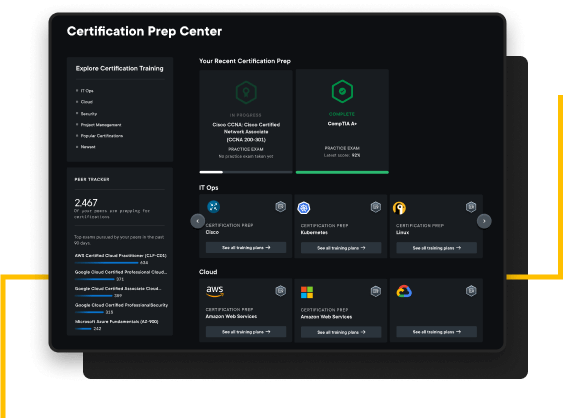The width and height of the screenshot is (563, 418).
Task: Click the AWS logo icon
Action: coord(215,291)
